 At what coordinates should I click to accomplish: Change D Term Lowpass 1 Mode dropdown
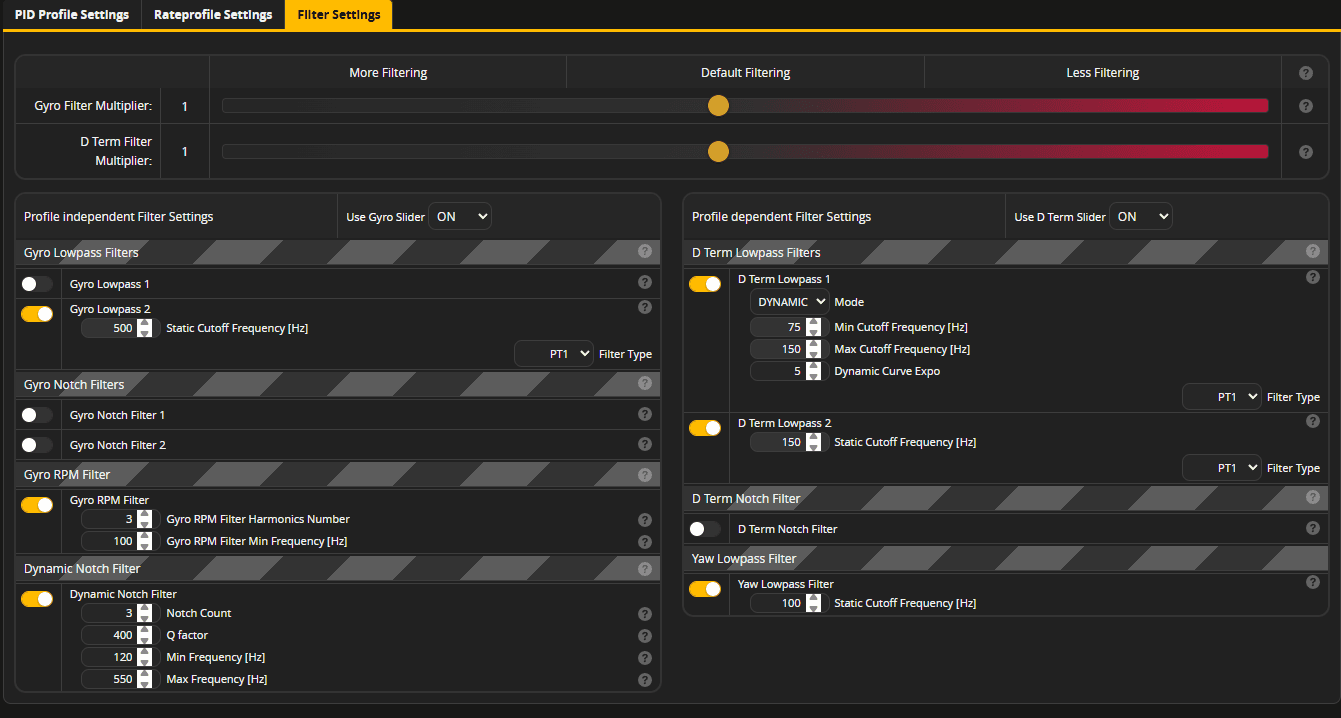tap(790, 301)
